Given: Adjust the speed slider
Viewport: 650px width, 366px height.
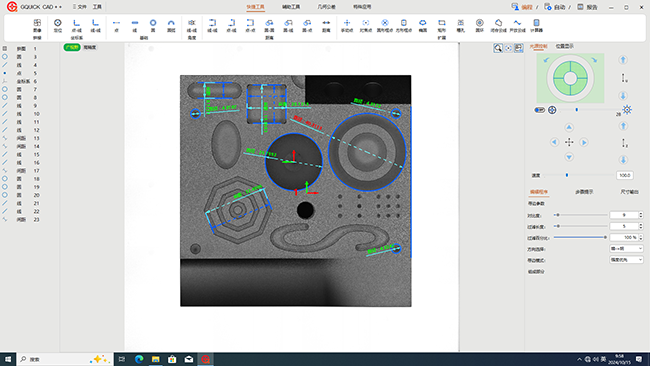Looking at the screenshot, I should [567, 175].
